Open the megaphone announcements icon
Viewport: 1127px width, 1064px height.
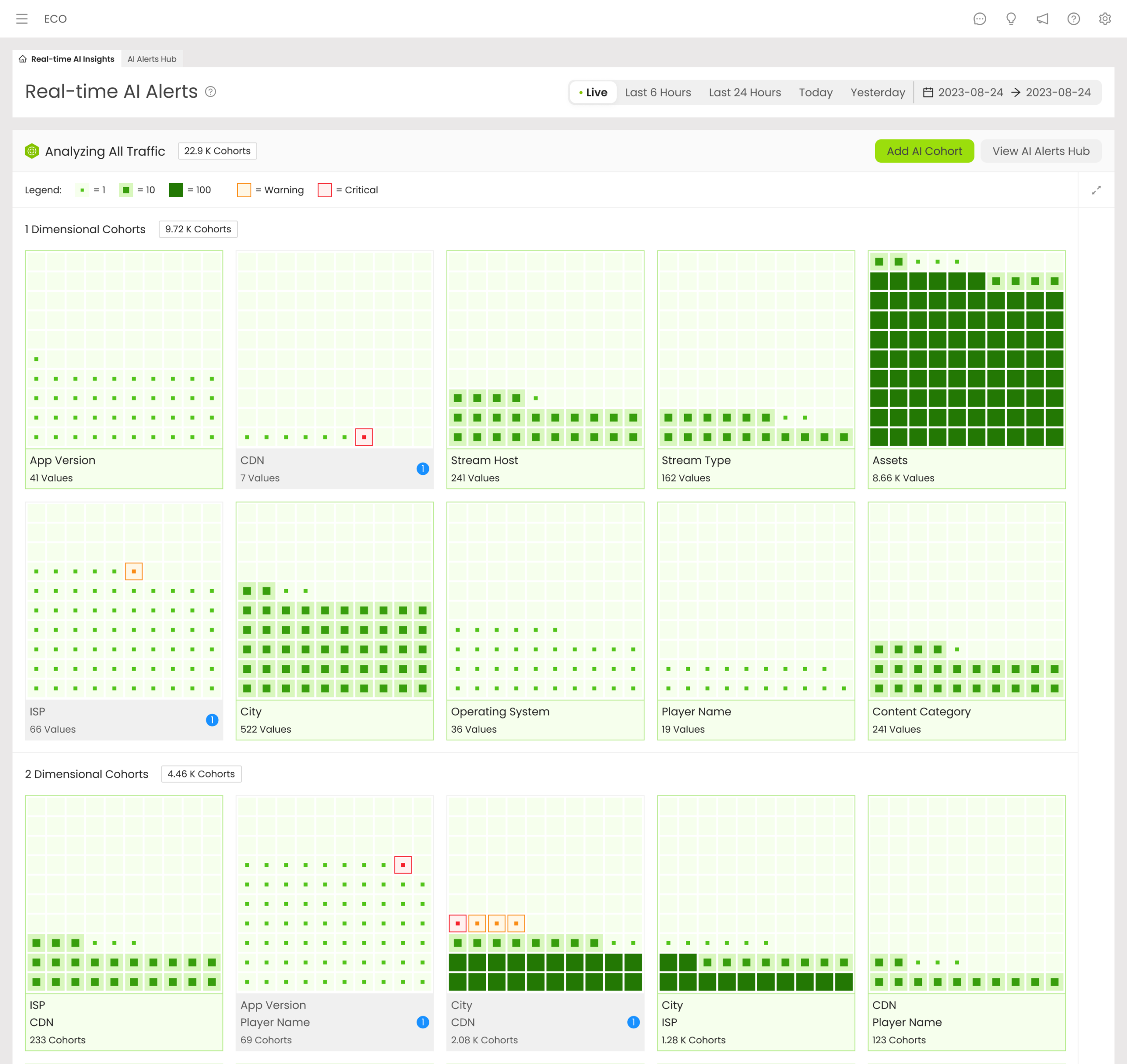coord(1042,19)
